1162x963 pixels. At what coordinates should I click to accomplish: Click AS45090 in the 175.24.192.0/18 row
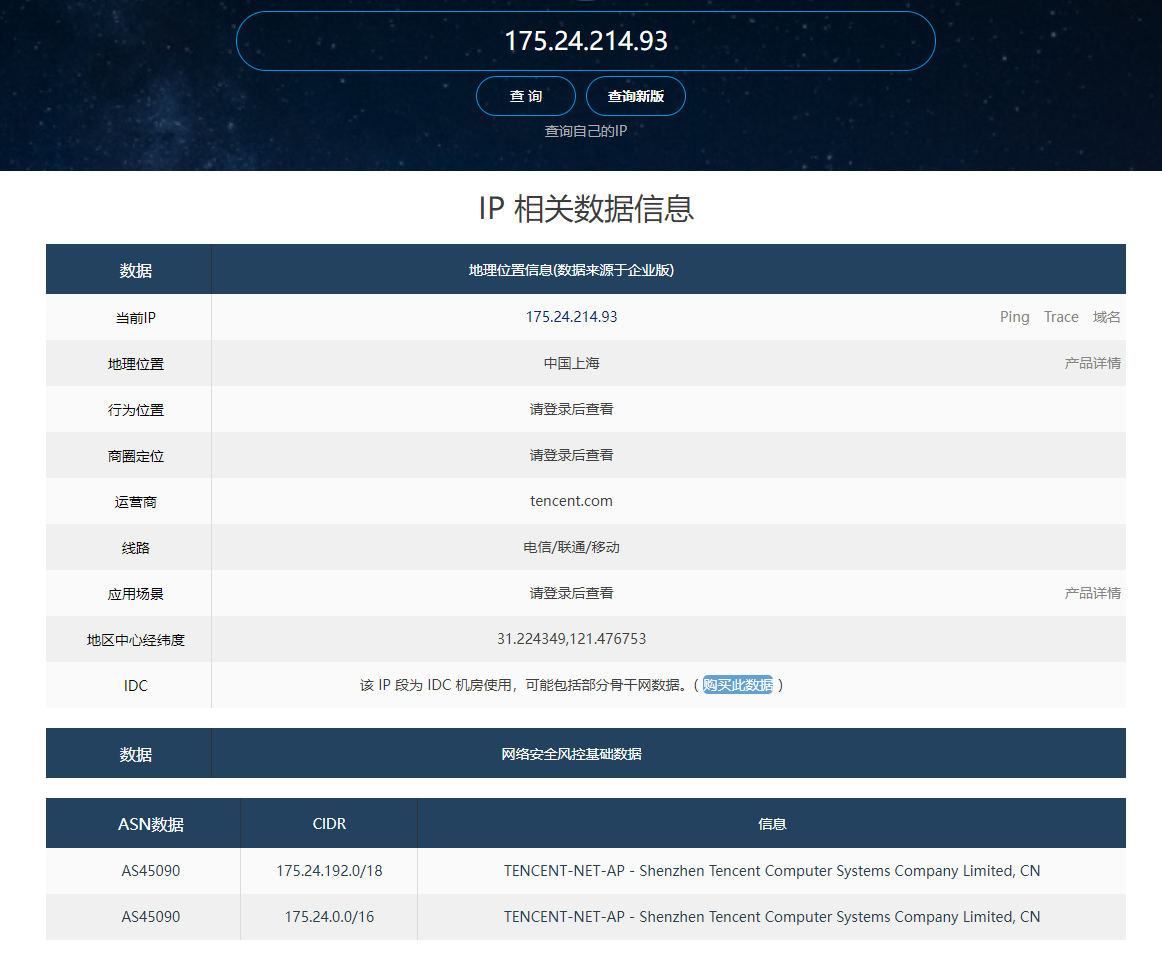(151, 871)
